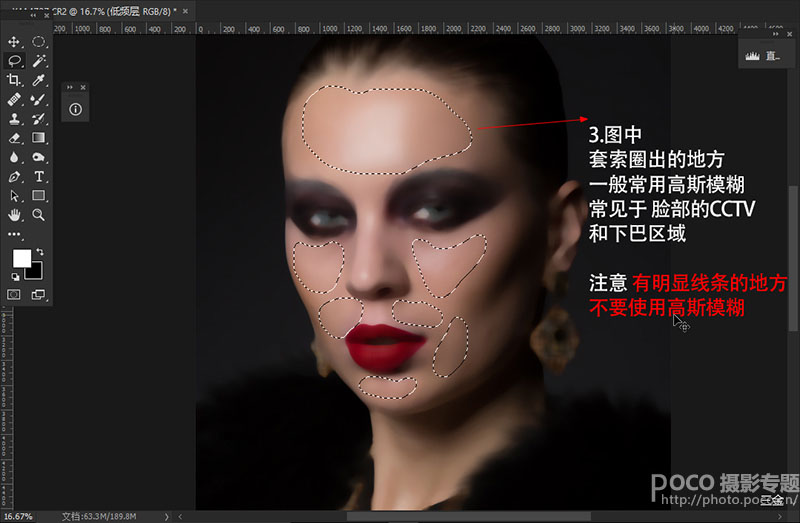The image size is (800, 523).
Task: Toggle Quick Mask mode
Action: [x=14, y=294]
